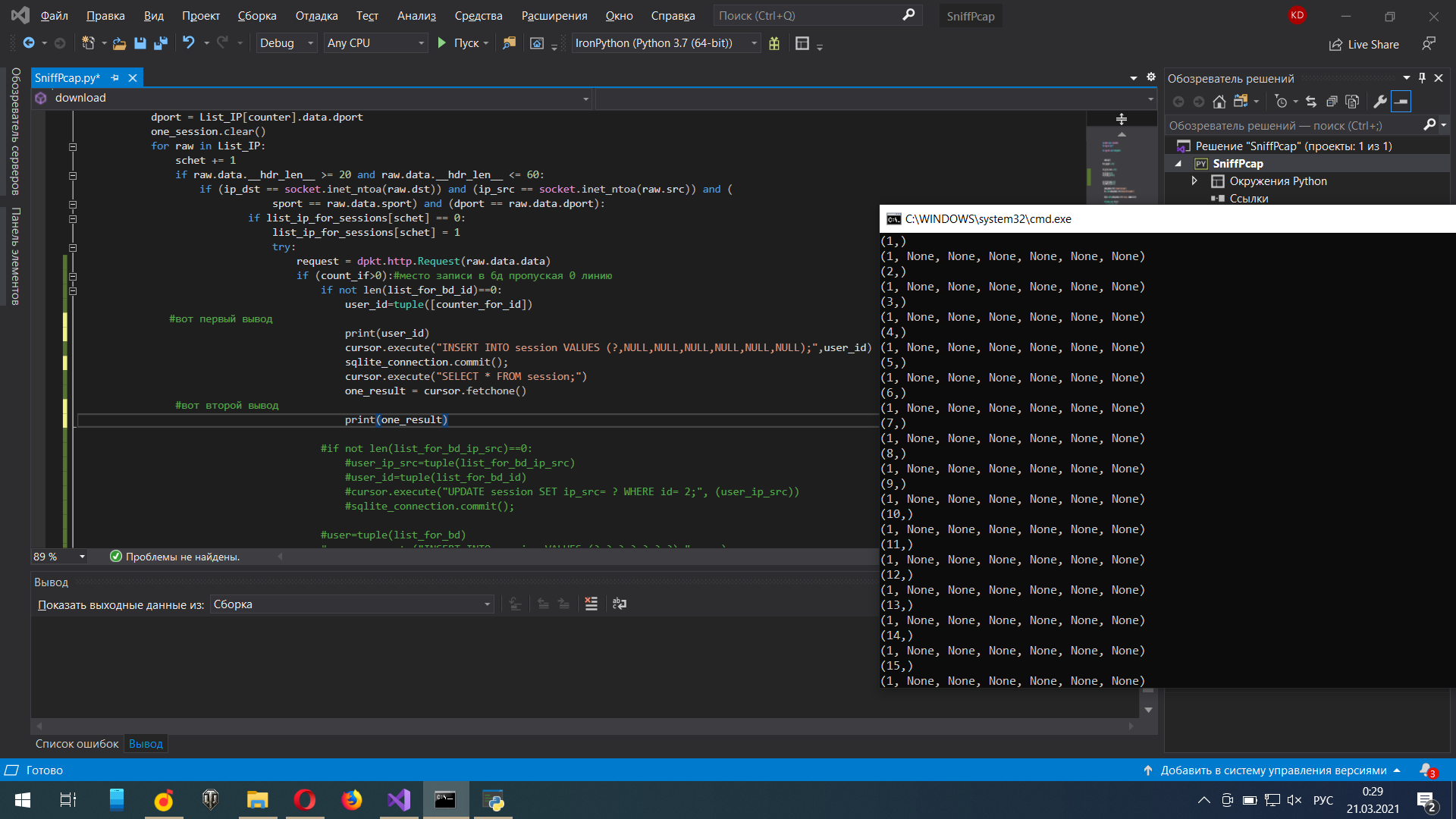Open the Python interactive window icon
The height and width of the screenshot is (819, 1456).
pos(537,43)
